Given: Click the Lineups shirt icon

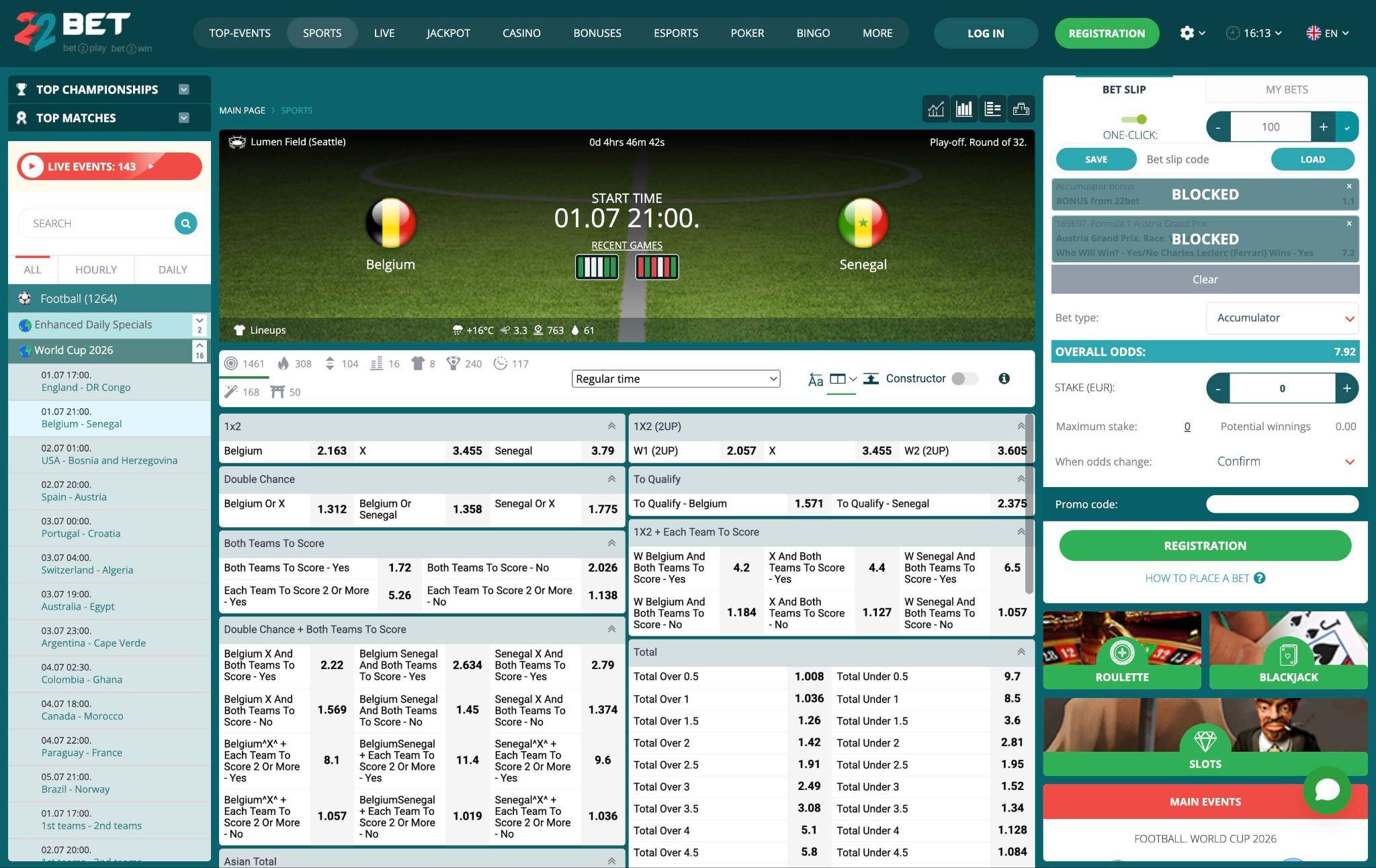Looking at the screenshot, I should [239, 330].
